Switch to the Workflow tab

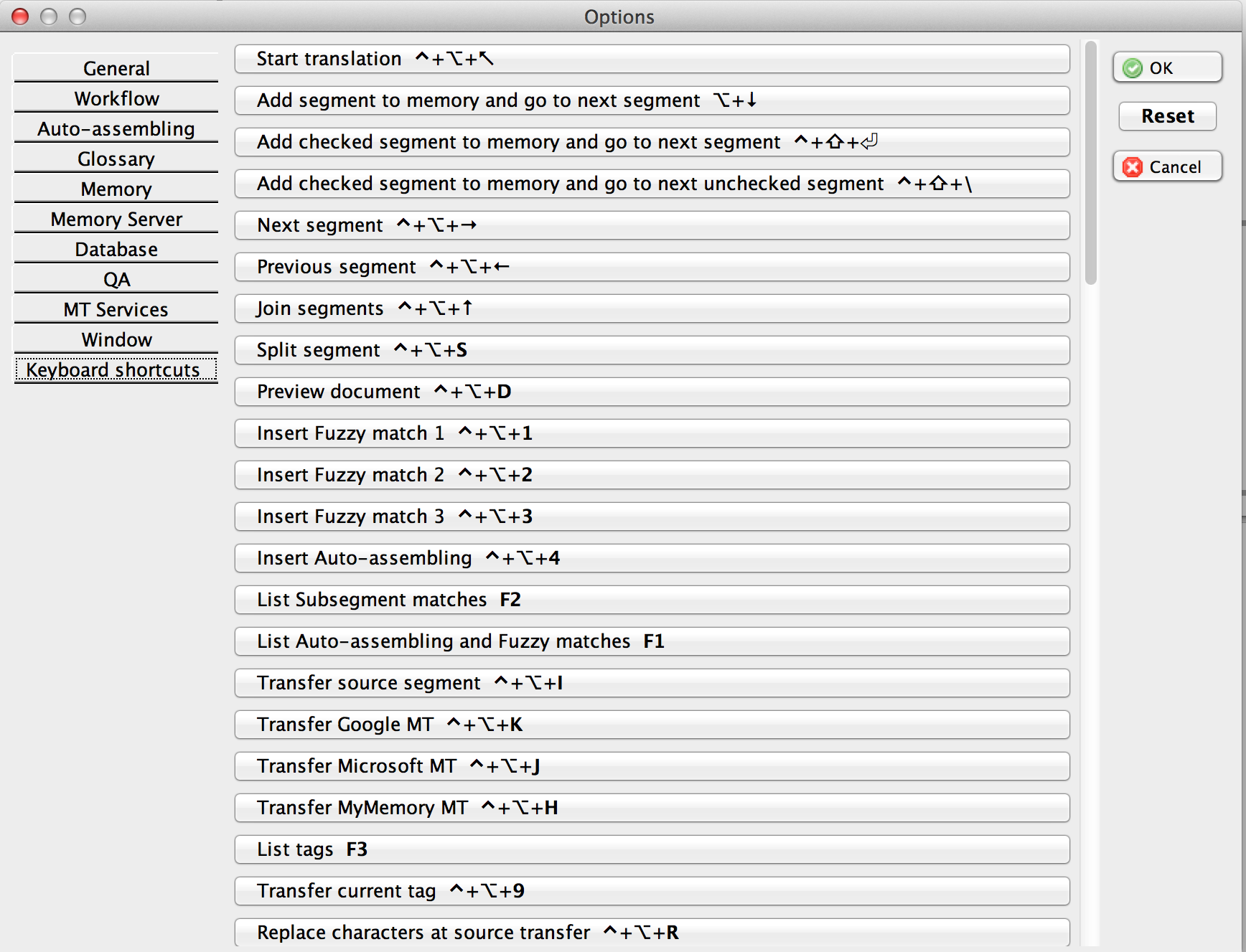click(116, 98)
